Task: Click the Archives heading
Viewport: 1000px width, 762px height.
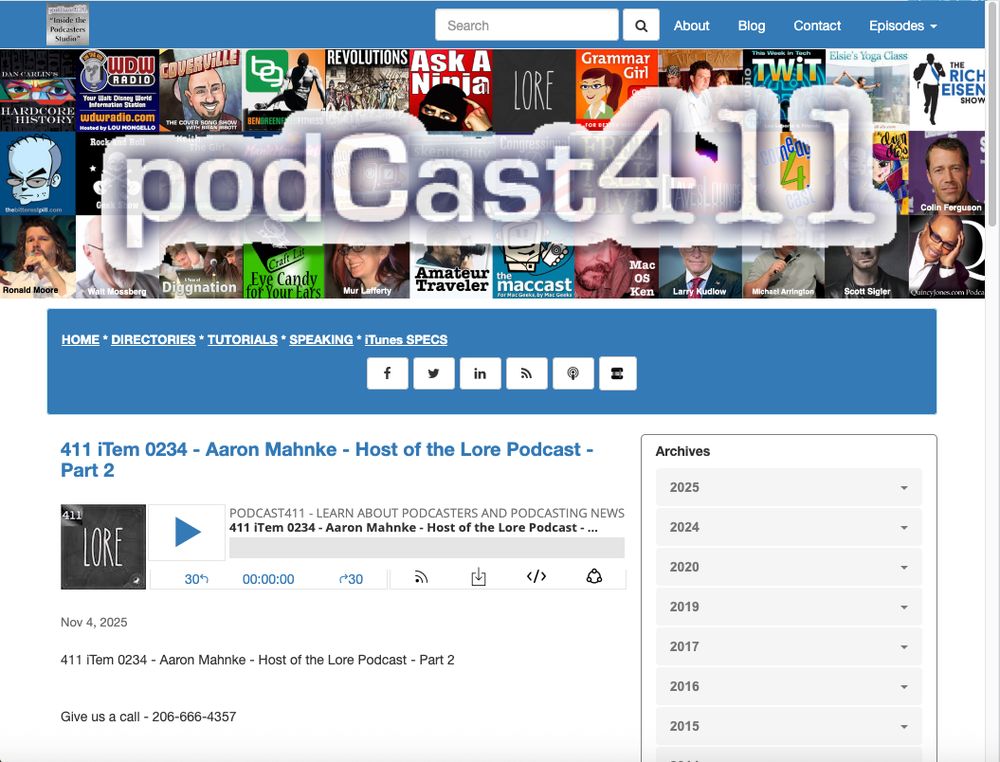Action: pyautogui.click(x=682, y=451)
